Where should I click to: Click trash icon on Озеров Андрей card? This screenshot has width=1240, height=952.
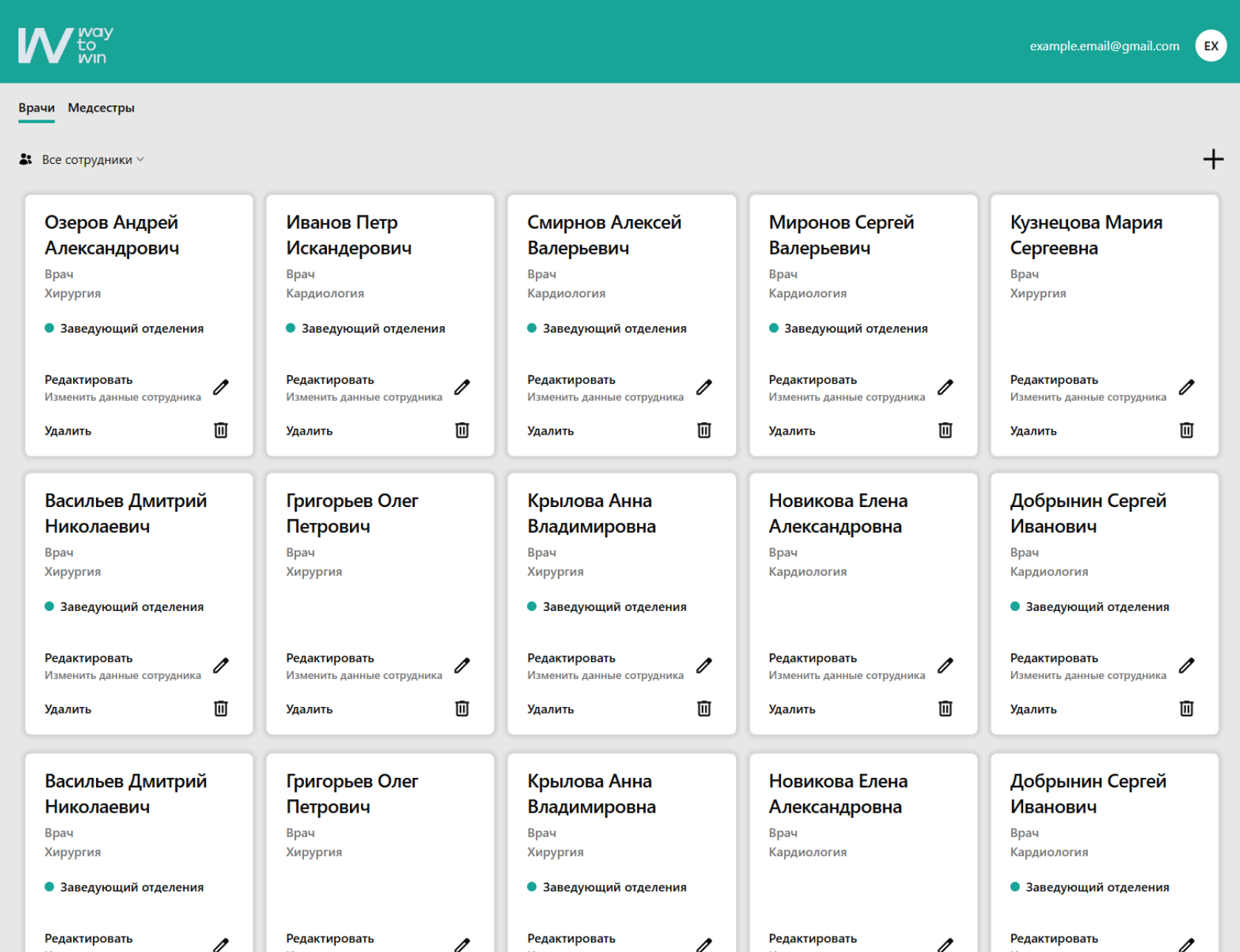pyautogui.click(x=221, y=430)
